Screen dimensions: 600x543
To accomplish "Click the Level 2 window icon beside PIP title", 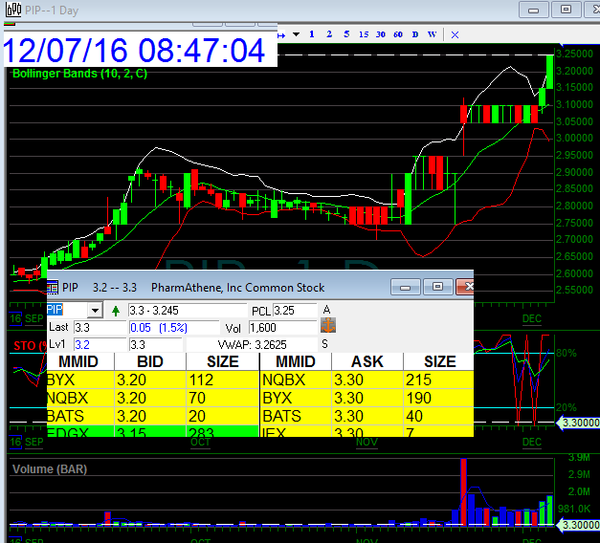I will pyautogui.click(x=54, y=287).
